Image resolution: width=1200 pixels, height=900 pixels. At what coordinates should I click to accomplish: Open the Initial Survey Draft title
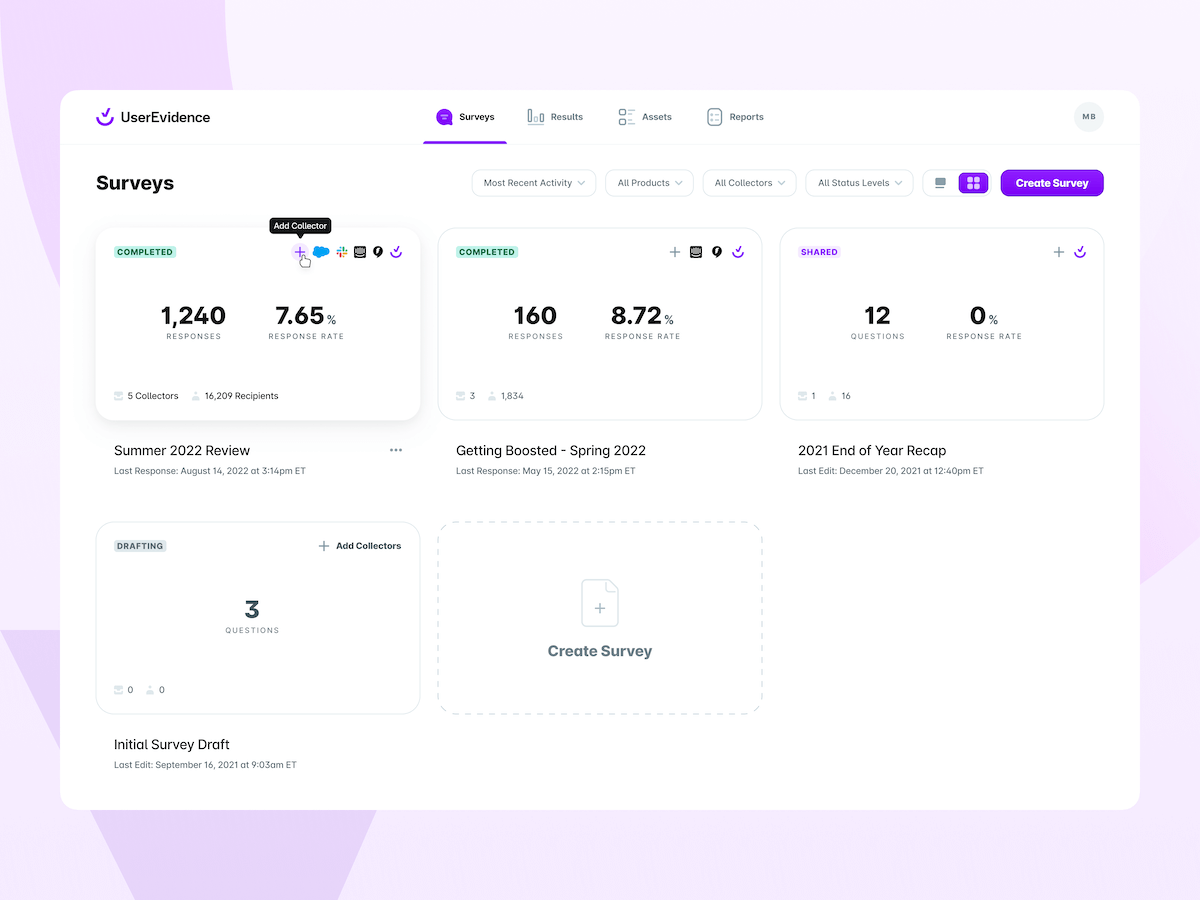[172, 744]
